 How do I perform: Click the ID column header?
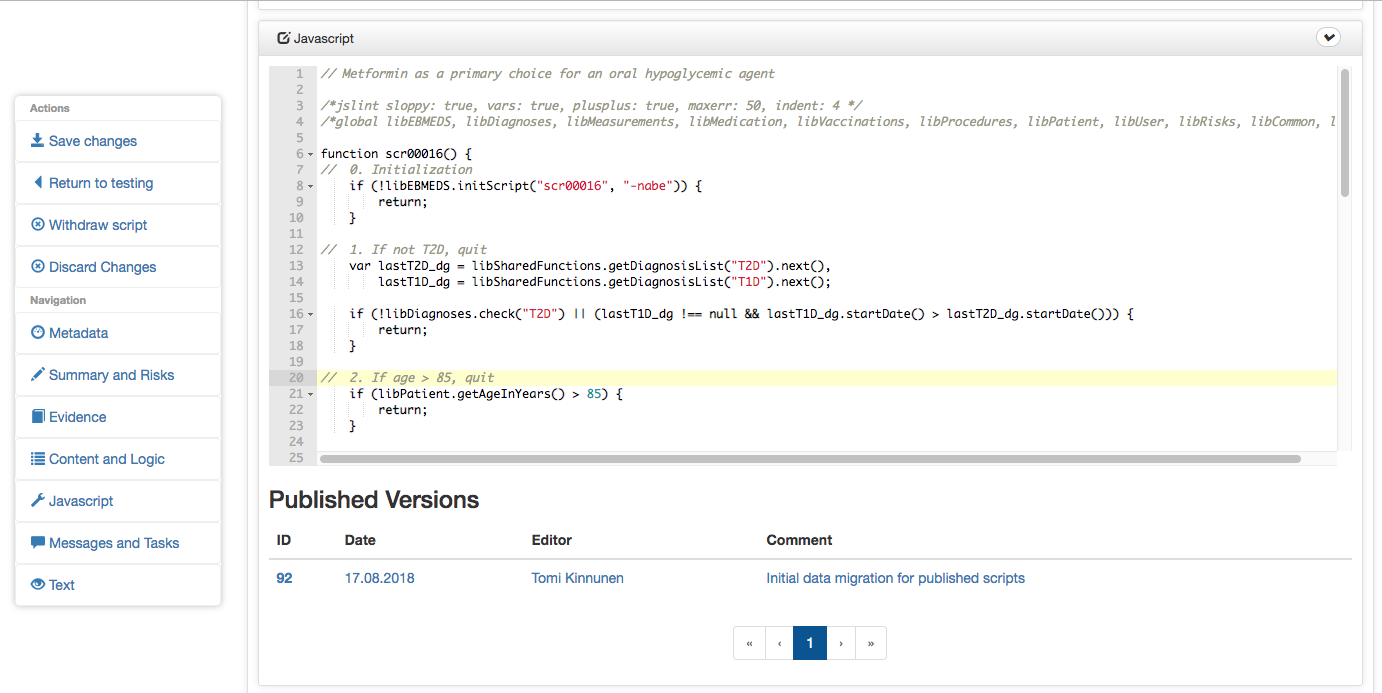pos(284,540)
